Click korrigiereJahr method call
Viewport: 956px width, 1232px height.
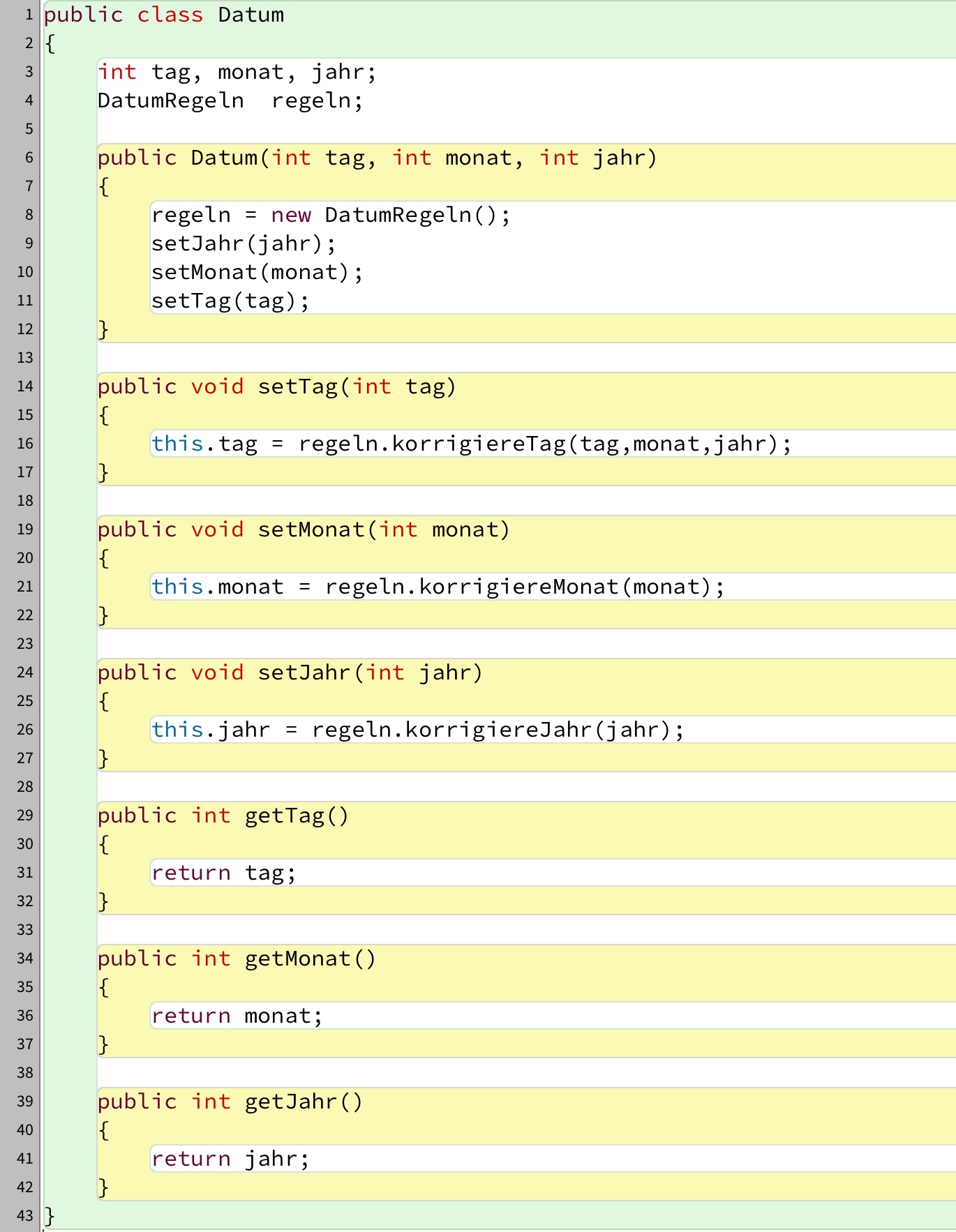[x=498, y=730]
